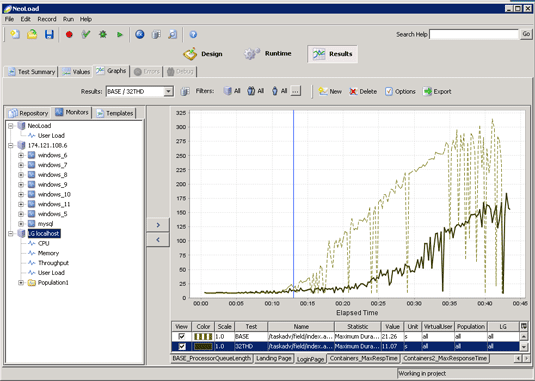
Task: Expand the windows_9 node
Action: click(x=21, y=185)
